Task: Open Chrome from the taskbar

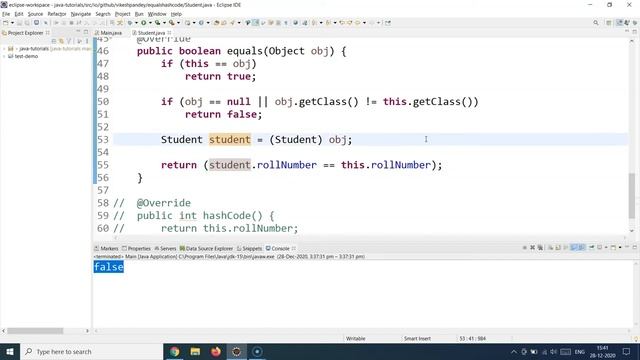Action: click(175, 351)
